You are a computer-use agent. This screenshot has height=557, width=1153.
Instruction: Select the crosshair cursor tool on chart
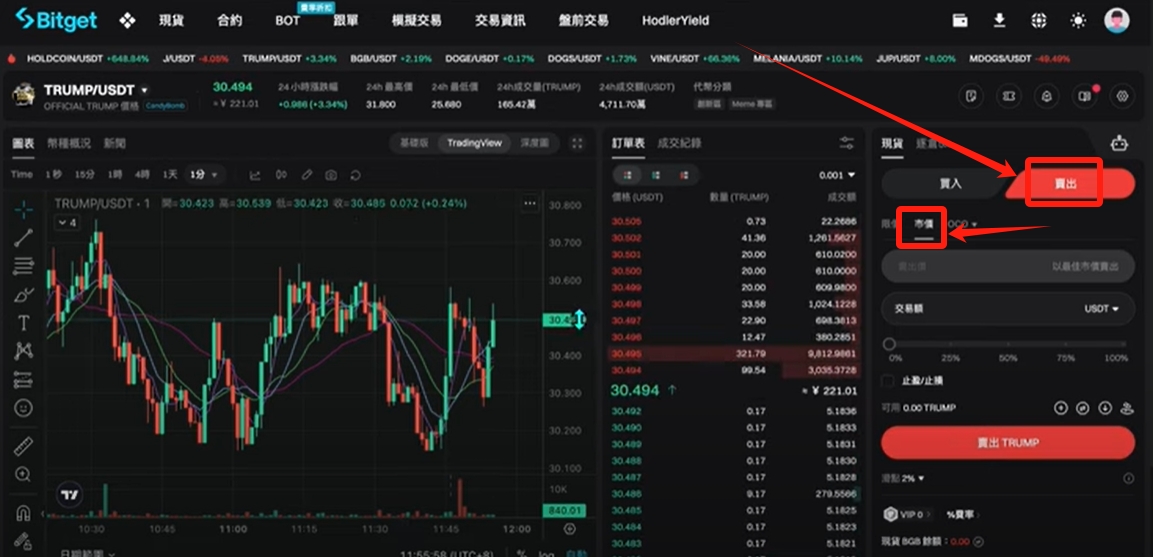[24, 209]
